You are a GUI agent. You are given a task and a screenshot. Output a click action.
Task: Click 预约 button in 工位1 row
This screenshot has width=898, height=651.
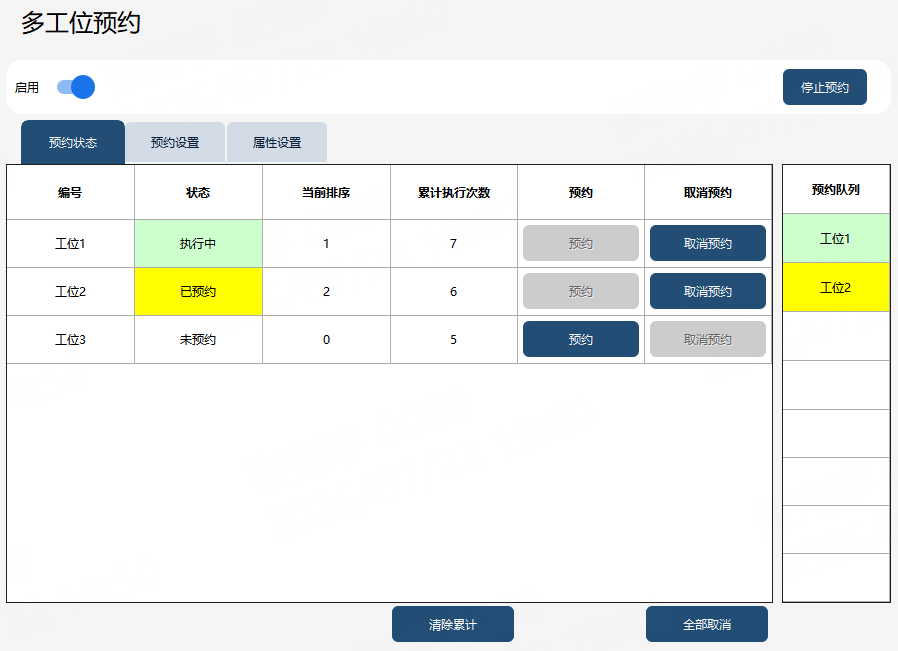(x=581, y=243)
